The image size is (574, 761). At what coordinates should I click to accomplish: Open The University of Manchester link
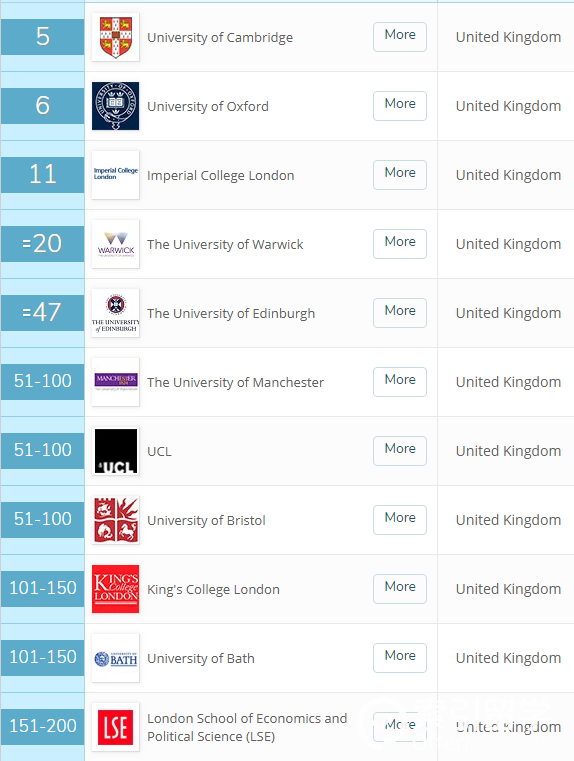click(235, 382)
